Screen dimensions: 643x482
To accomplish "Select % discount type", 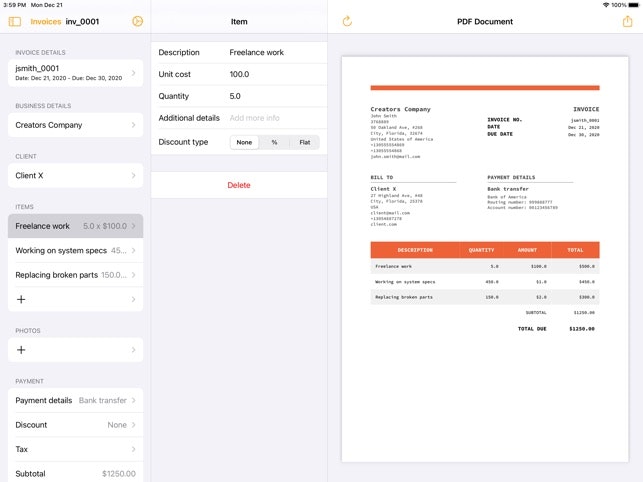I will pos(274,142).
